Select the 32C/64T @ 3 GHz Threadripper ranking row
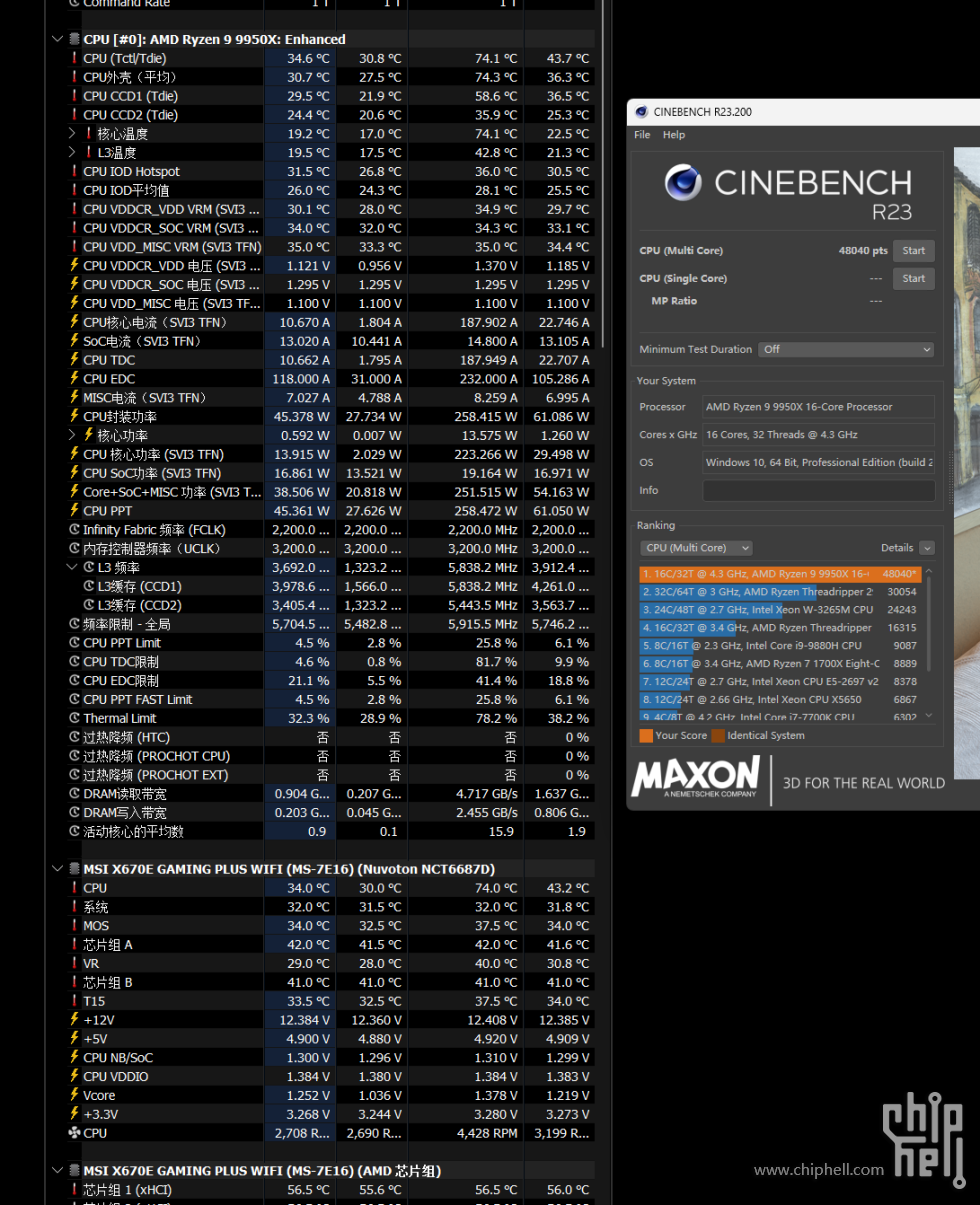This screenshot has height=1205, width=980. click(780, 592)
